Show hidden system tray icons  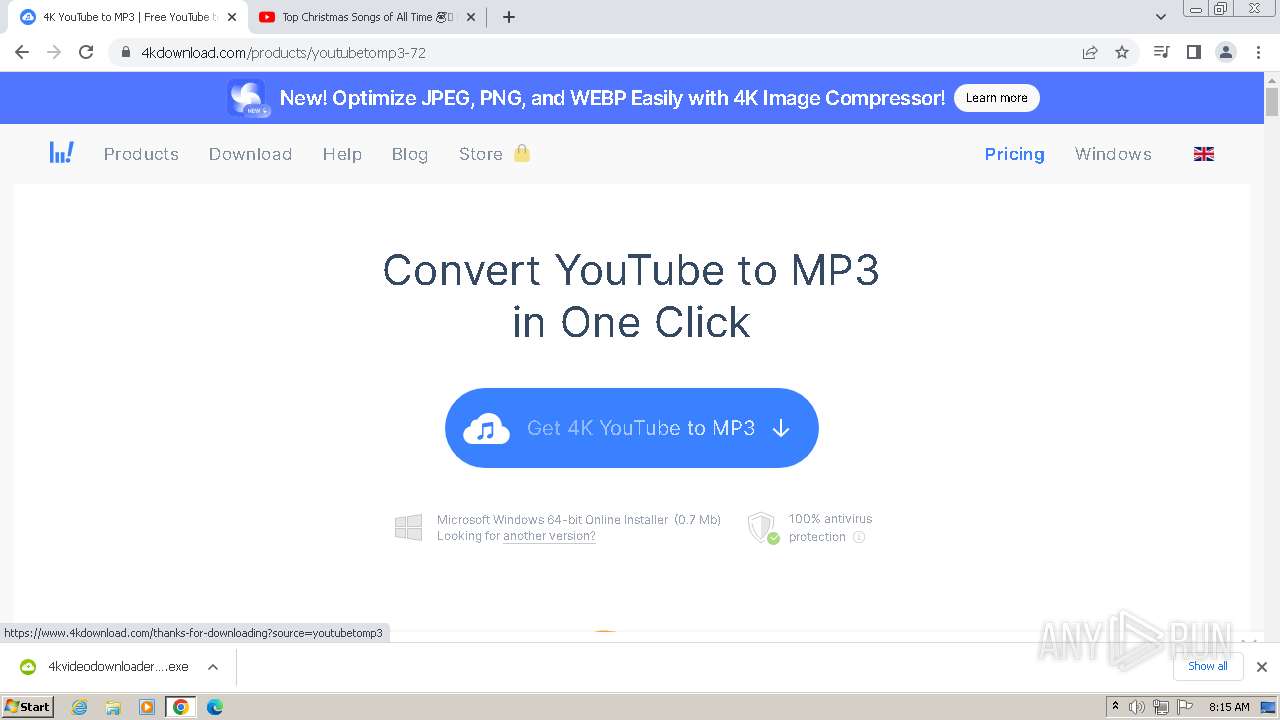(1115, 706)
